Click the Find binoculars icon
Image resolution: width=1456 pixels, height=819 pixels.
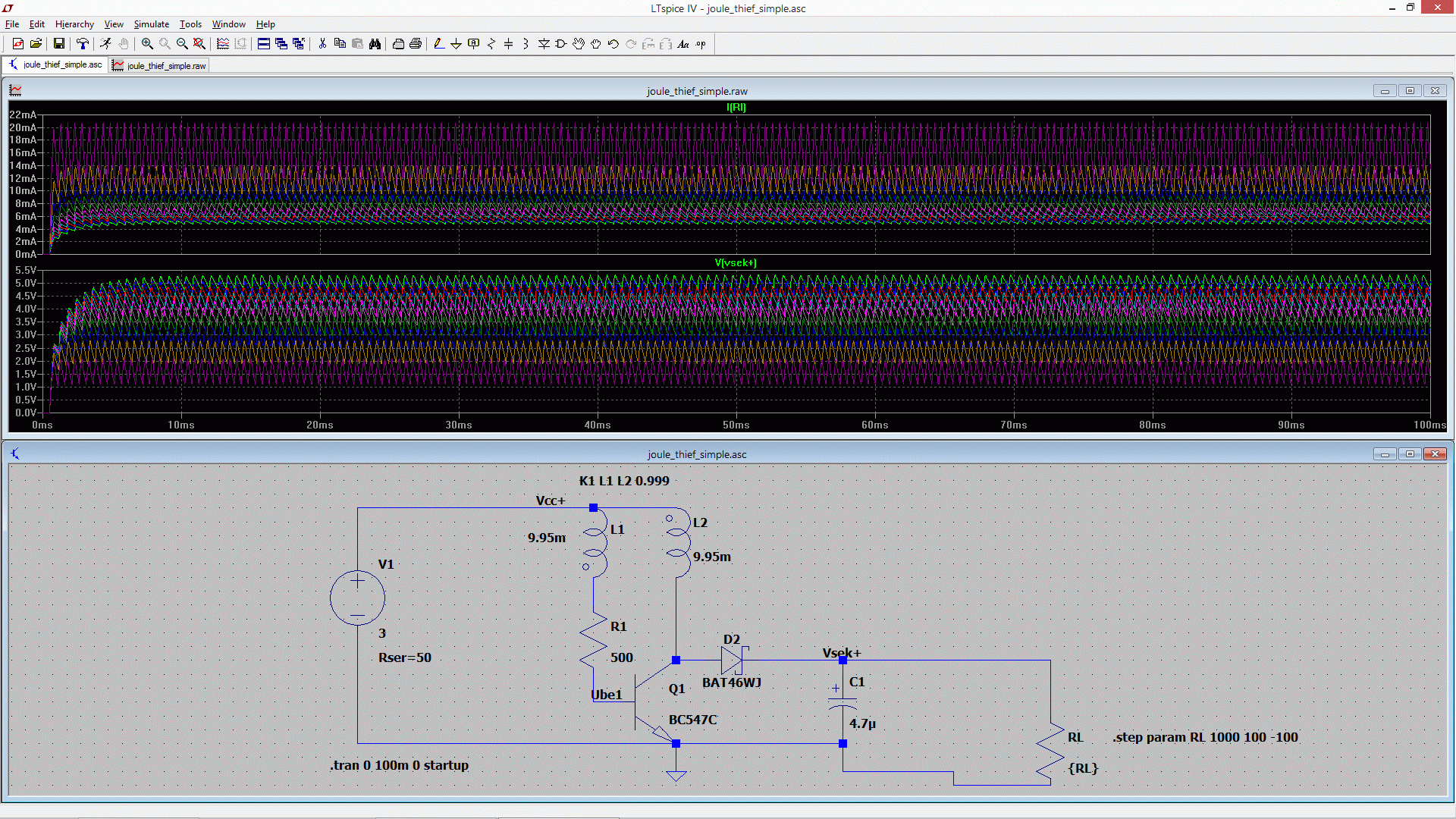(x=375, y=44)
